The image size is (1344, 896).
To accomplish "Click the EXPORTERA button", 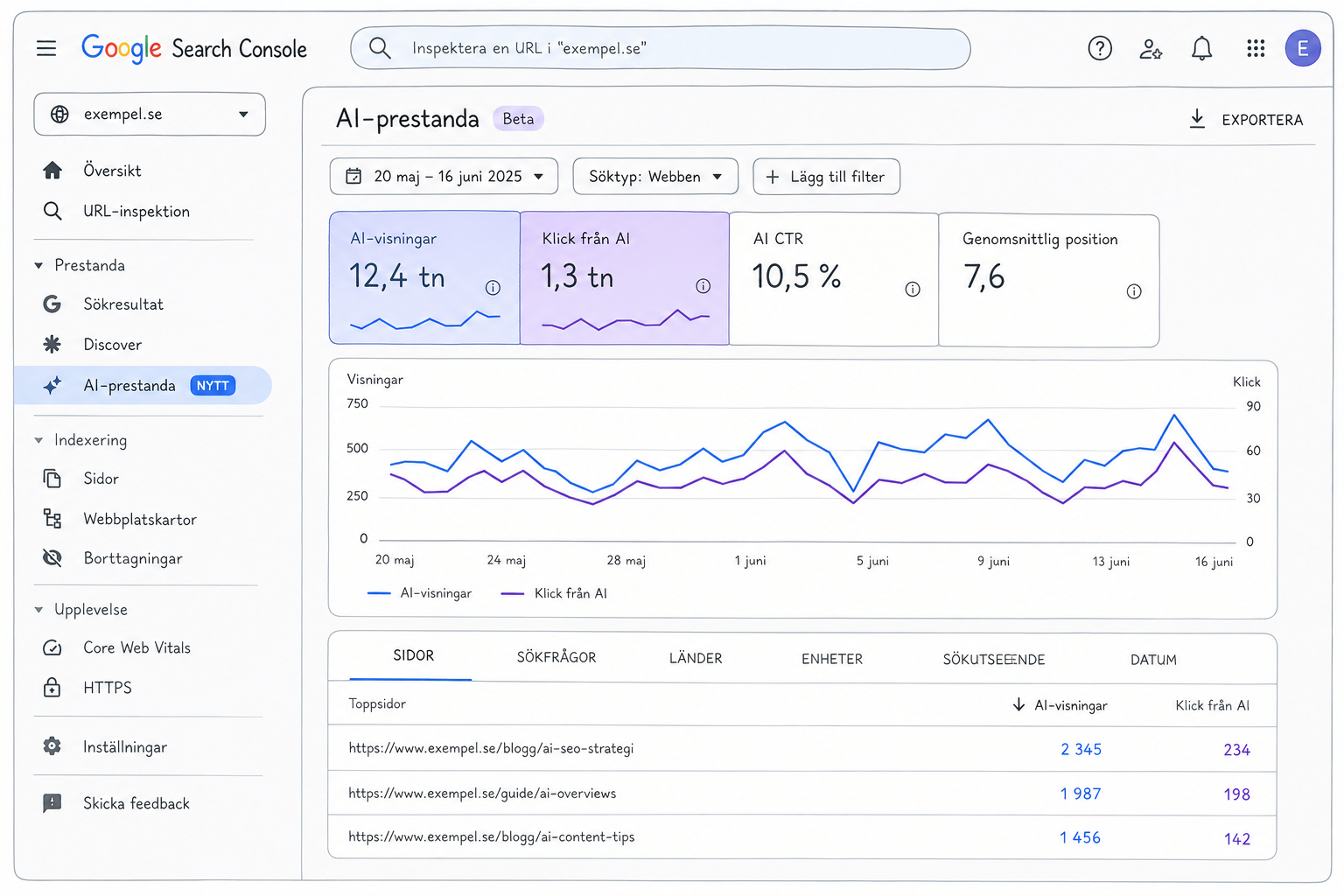I will point(1246,120).
